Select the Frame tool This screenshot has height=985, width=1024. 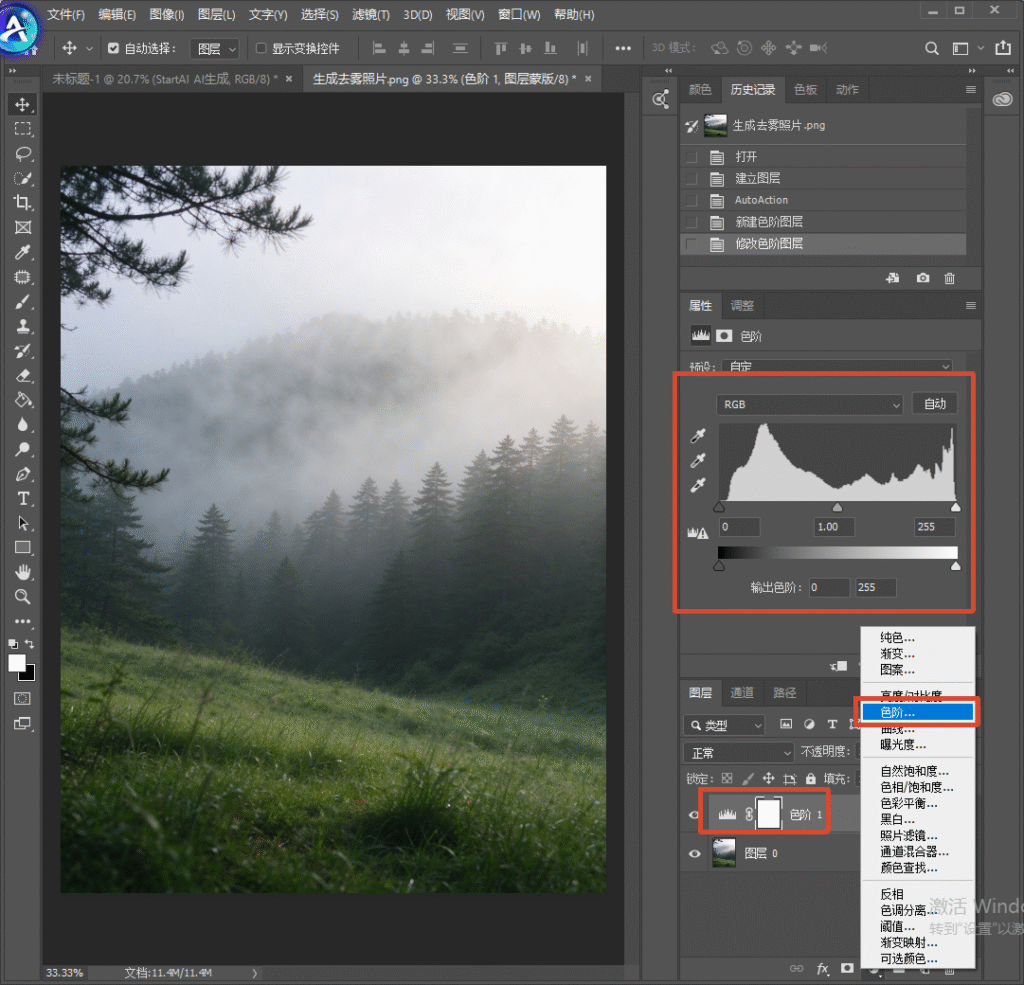pyautogui.click(x=23, y=227)
